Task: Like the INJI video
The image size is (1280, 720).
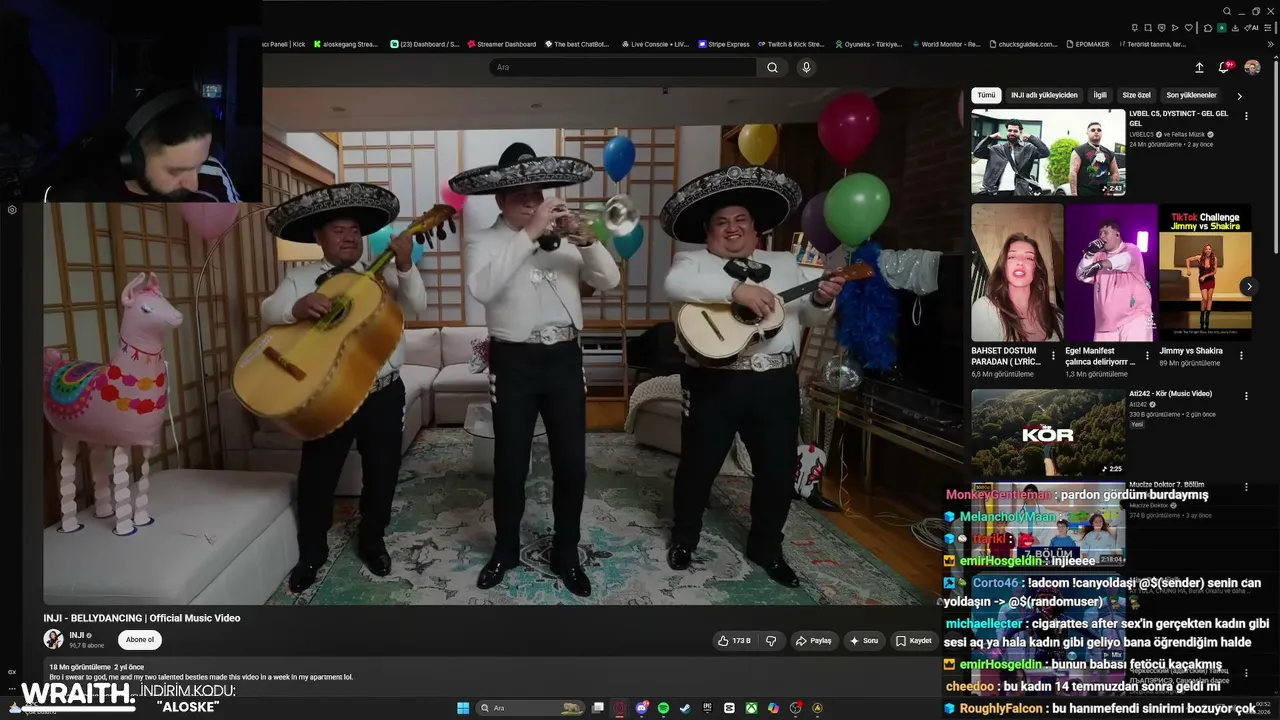Action: tap(734, 640)
